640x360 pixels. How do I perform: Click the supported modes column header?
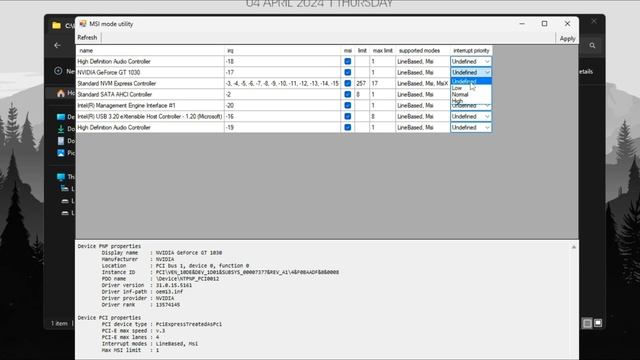tap(422, 51)
